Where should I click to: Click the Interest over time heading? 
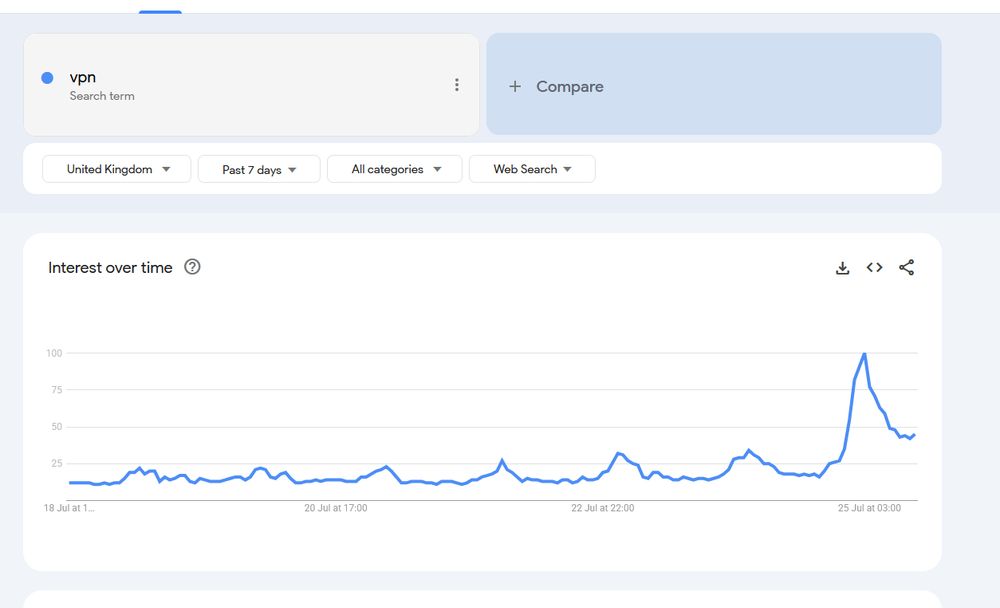point(110,267)
